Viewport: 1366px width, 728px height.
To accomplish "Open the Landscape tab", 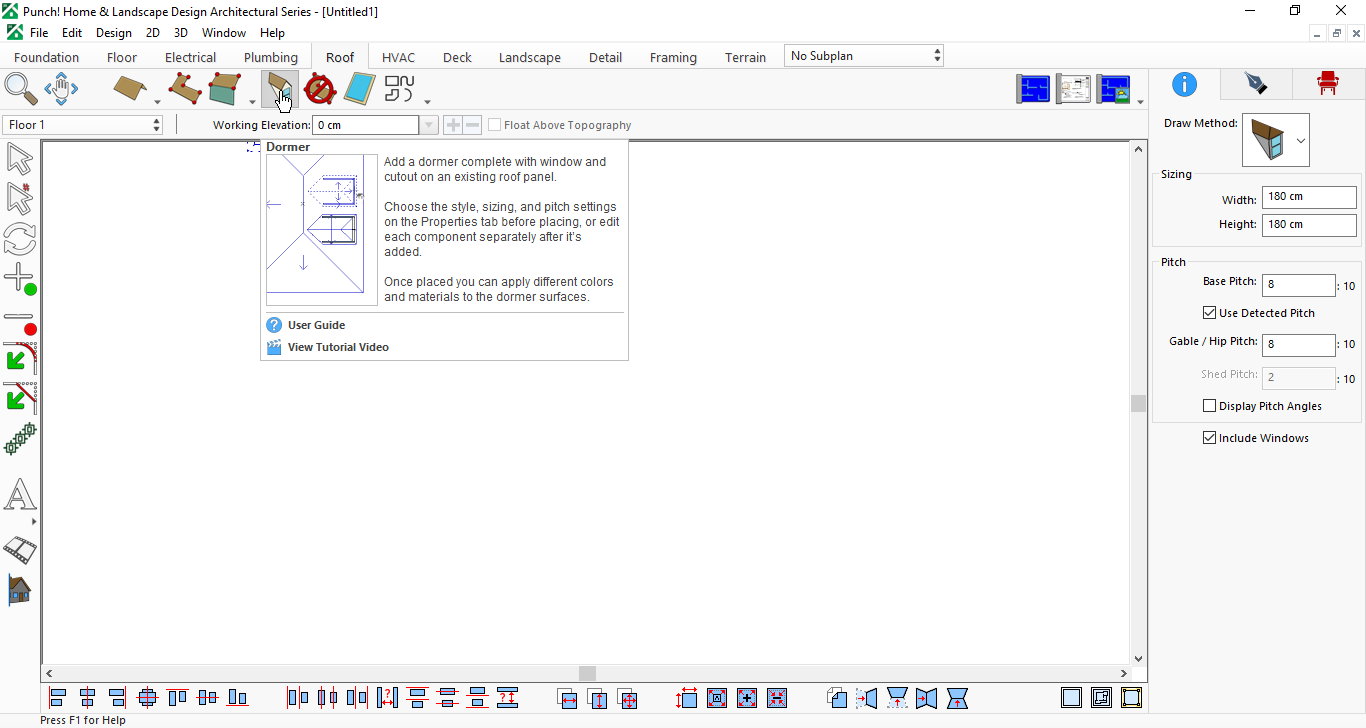I will pyautogui.click(x=530, y=57).
